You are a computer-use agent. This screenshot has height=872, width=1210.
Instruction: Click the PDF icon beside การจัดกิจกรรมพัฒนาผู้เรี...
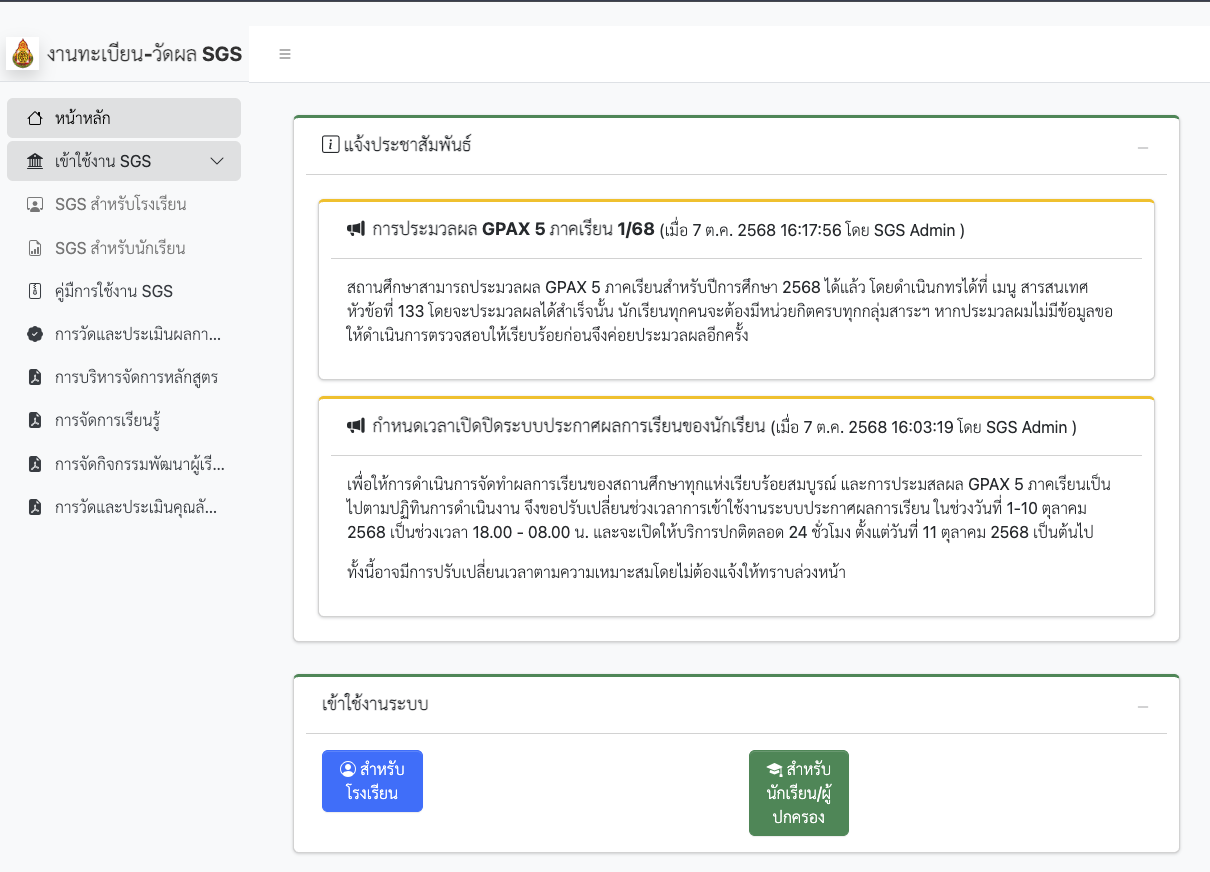[x=35, y=464]
